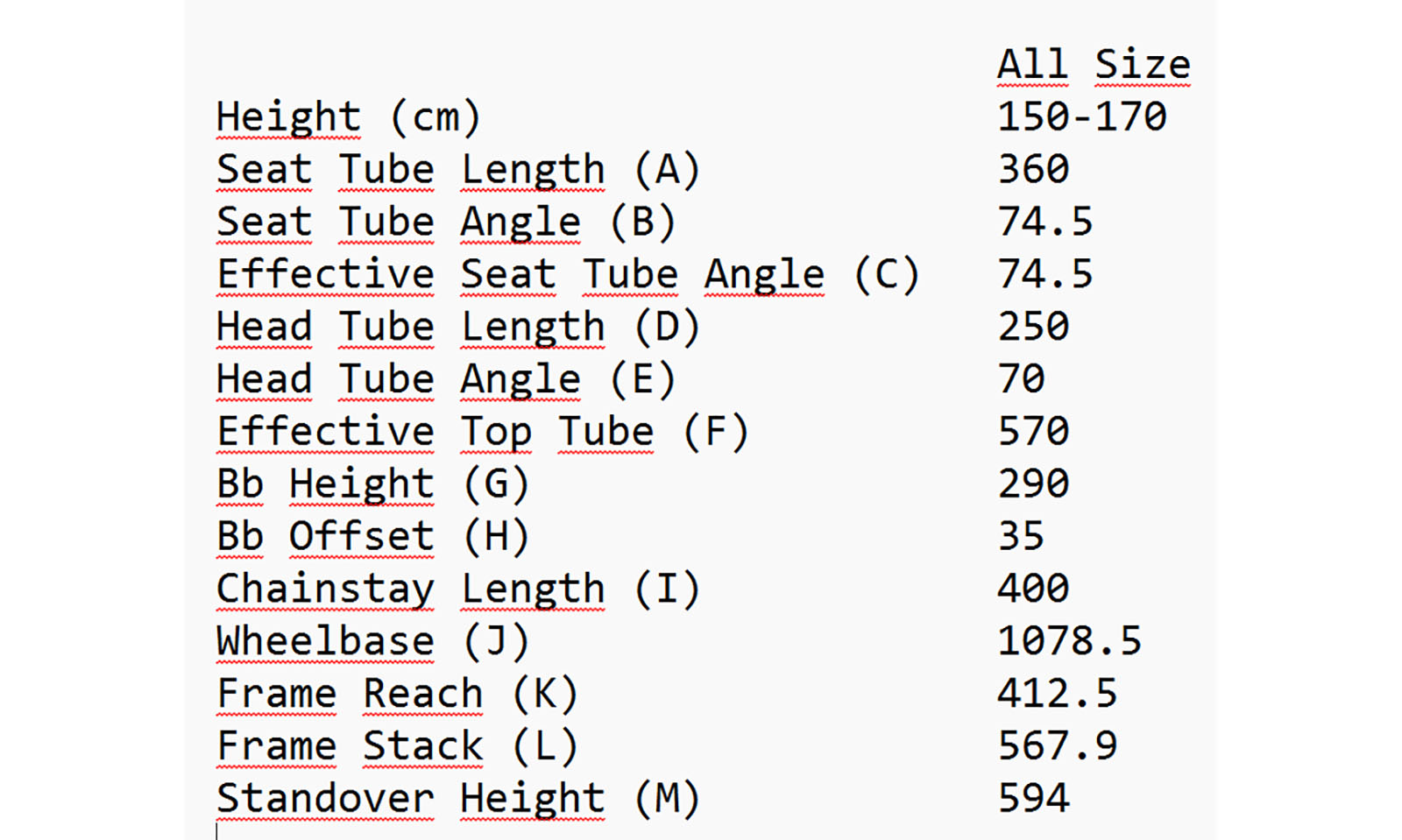Click "Effective Seat Tube Angle (C)" text
Image resolution: width=1402 pixels, height=840 pixels.
(x=567, y=274)
